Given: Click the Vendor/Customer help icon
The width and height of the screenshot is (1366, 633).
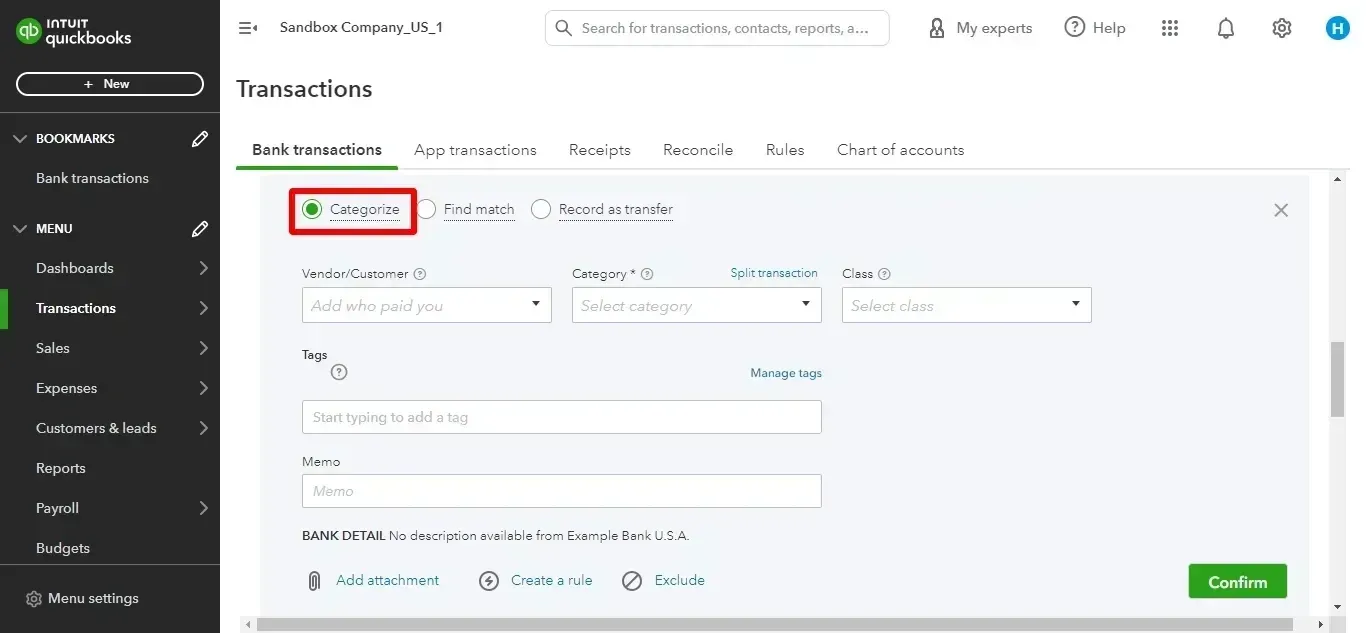Looking at the screenshot, I should (x=420, y=274).
